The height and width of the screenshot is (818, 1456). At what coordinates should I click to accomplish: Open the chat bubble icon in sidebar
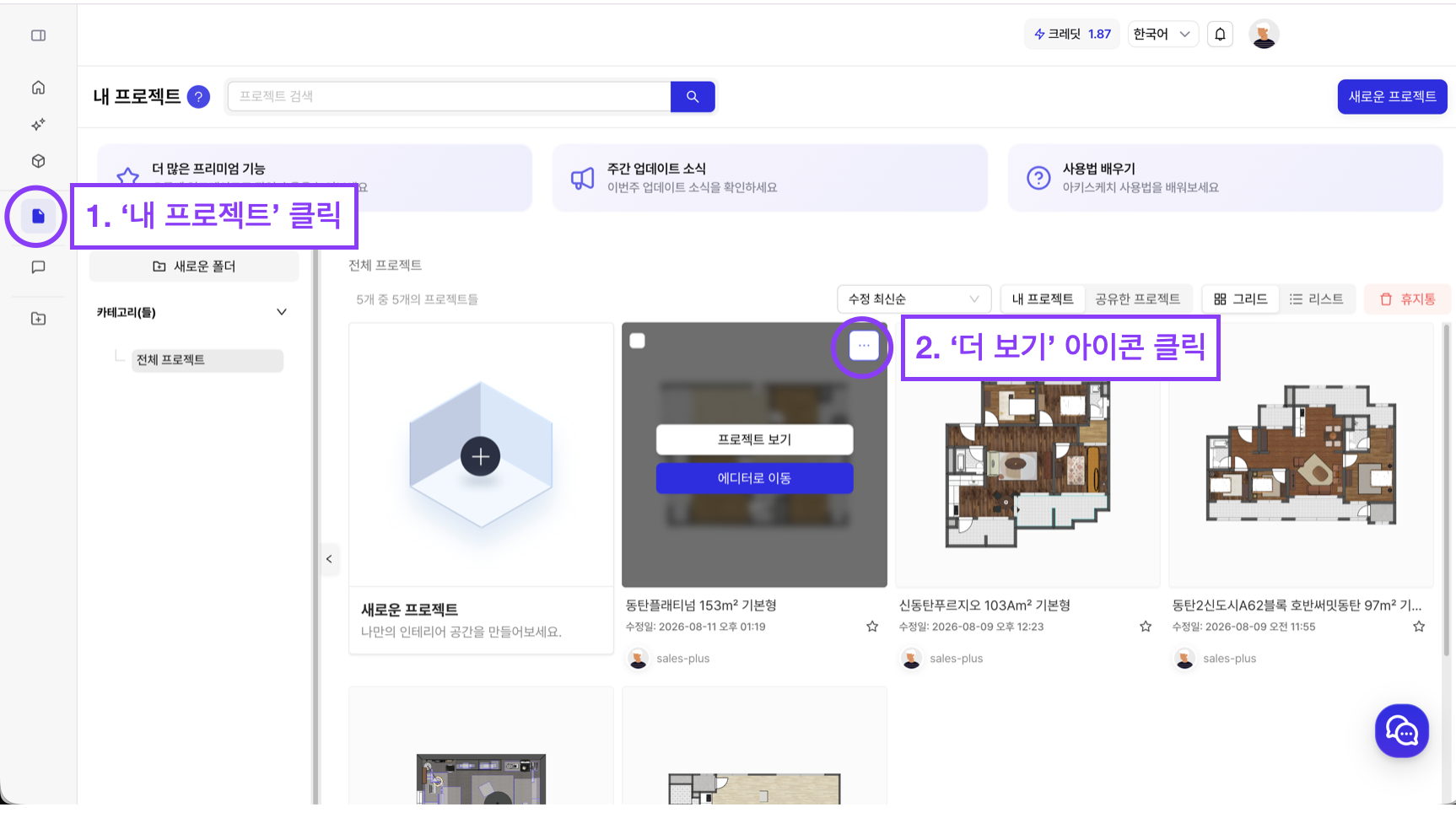coord(38,267)
